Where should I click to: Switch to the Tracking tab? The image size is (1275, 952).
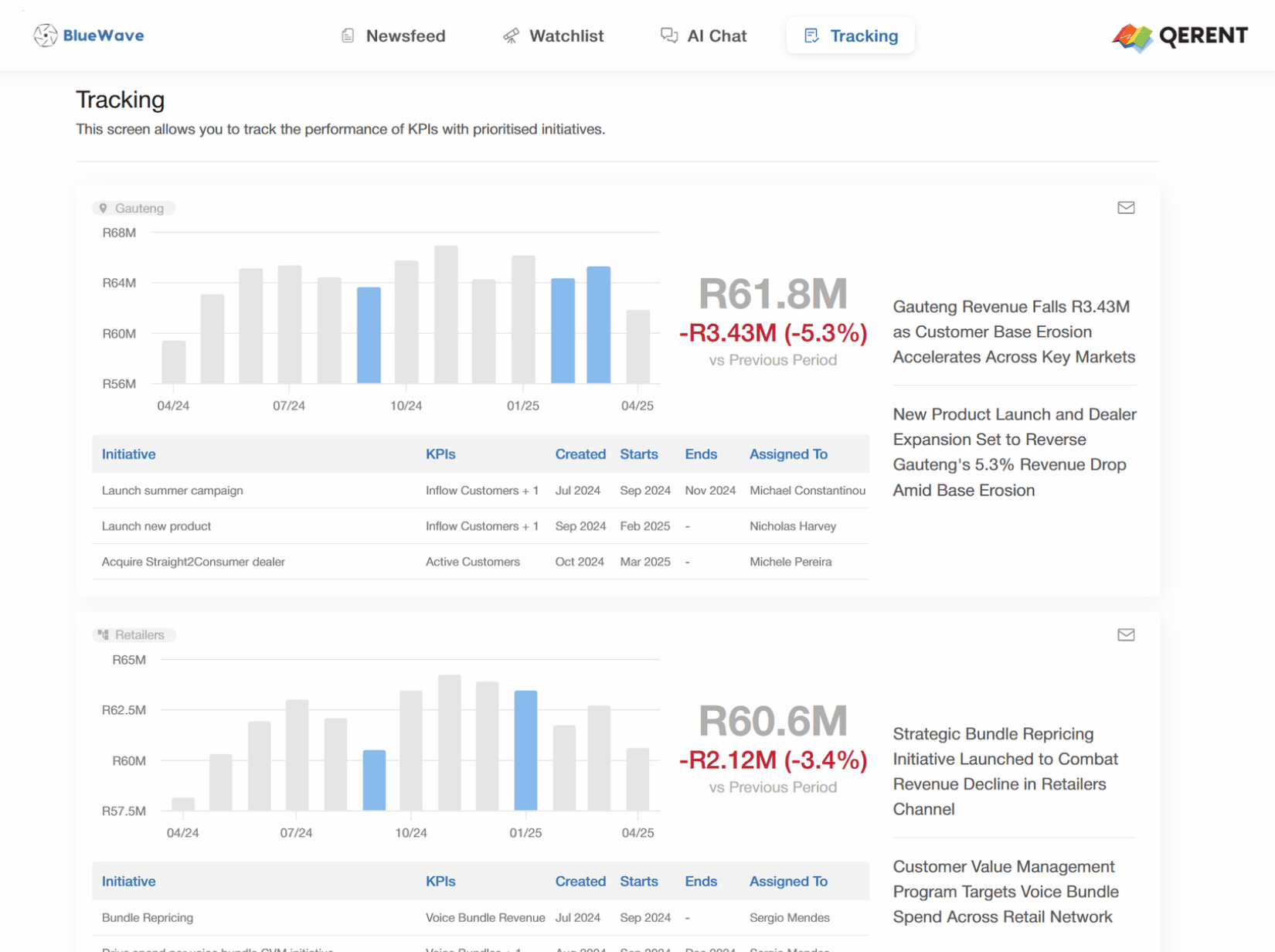click(x=850, y=36)
